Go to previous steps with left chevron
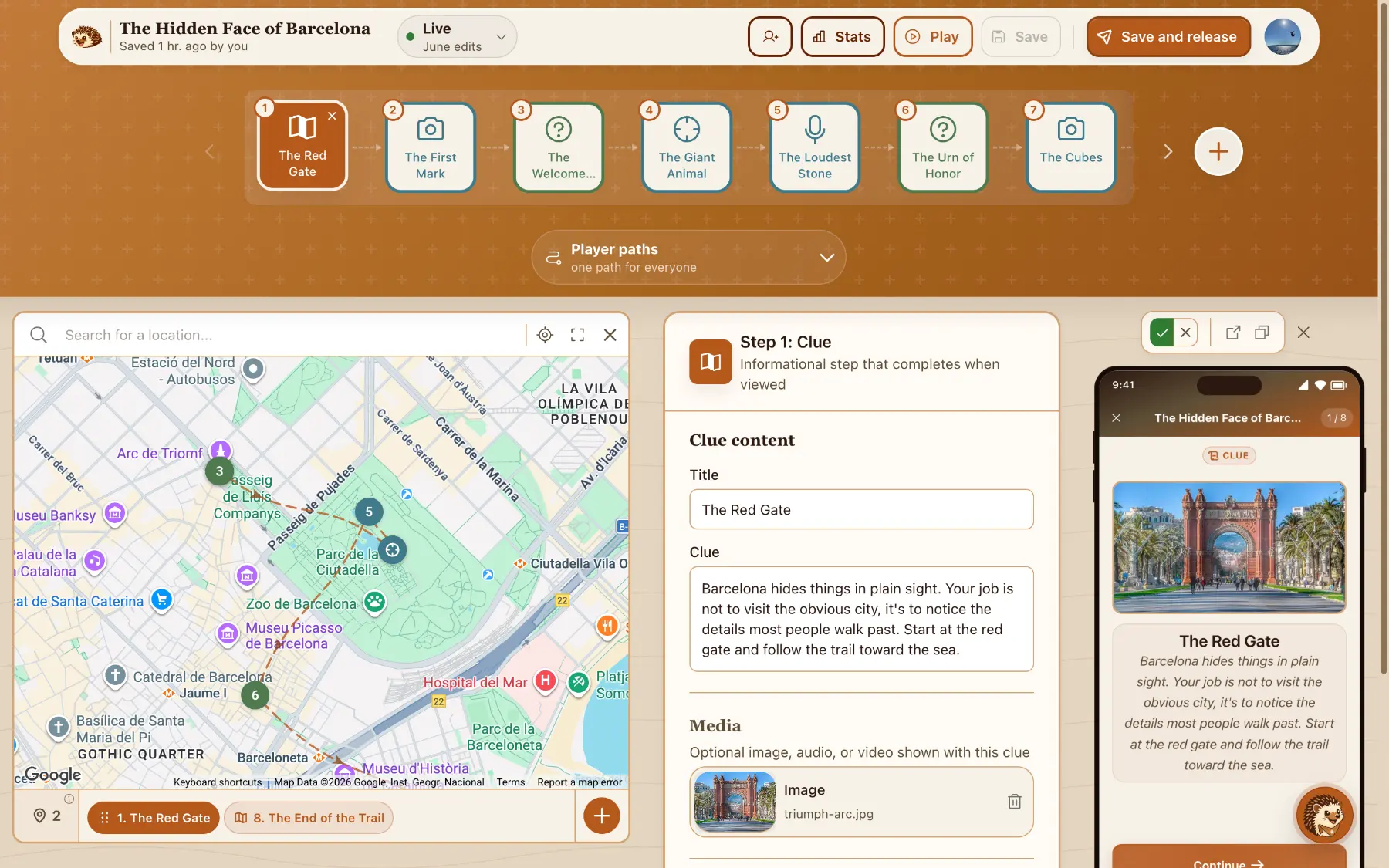This screenshot has height=868, width=1389. pyautogui.click(x=209, y=151)
